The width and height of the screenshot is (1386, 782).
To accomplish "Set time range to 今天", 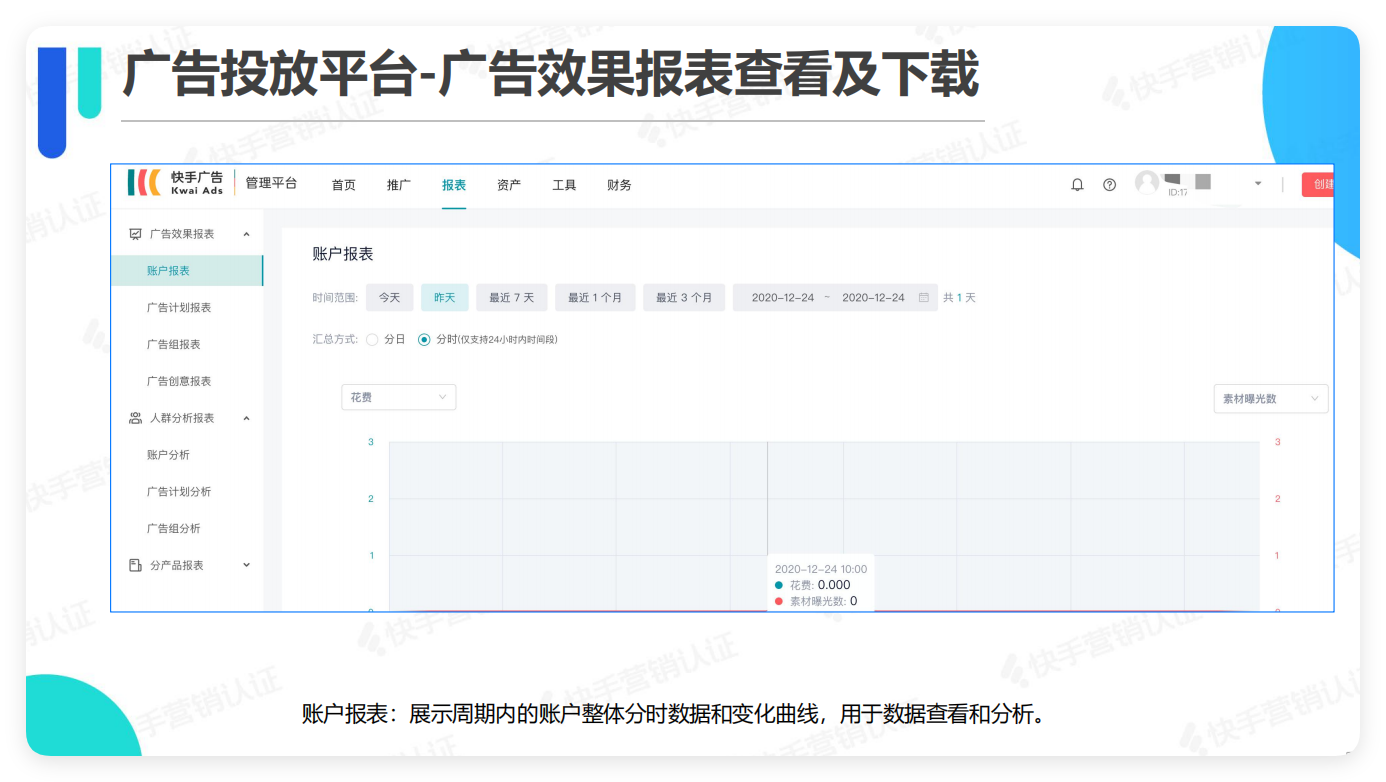I will coord(389,297).
